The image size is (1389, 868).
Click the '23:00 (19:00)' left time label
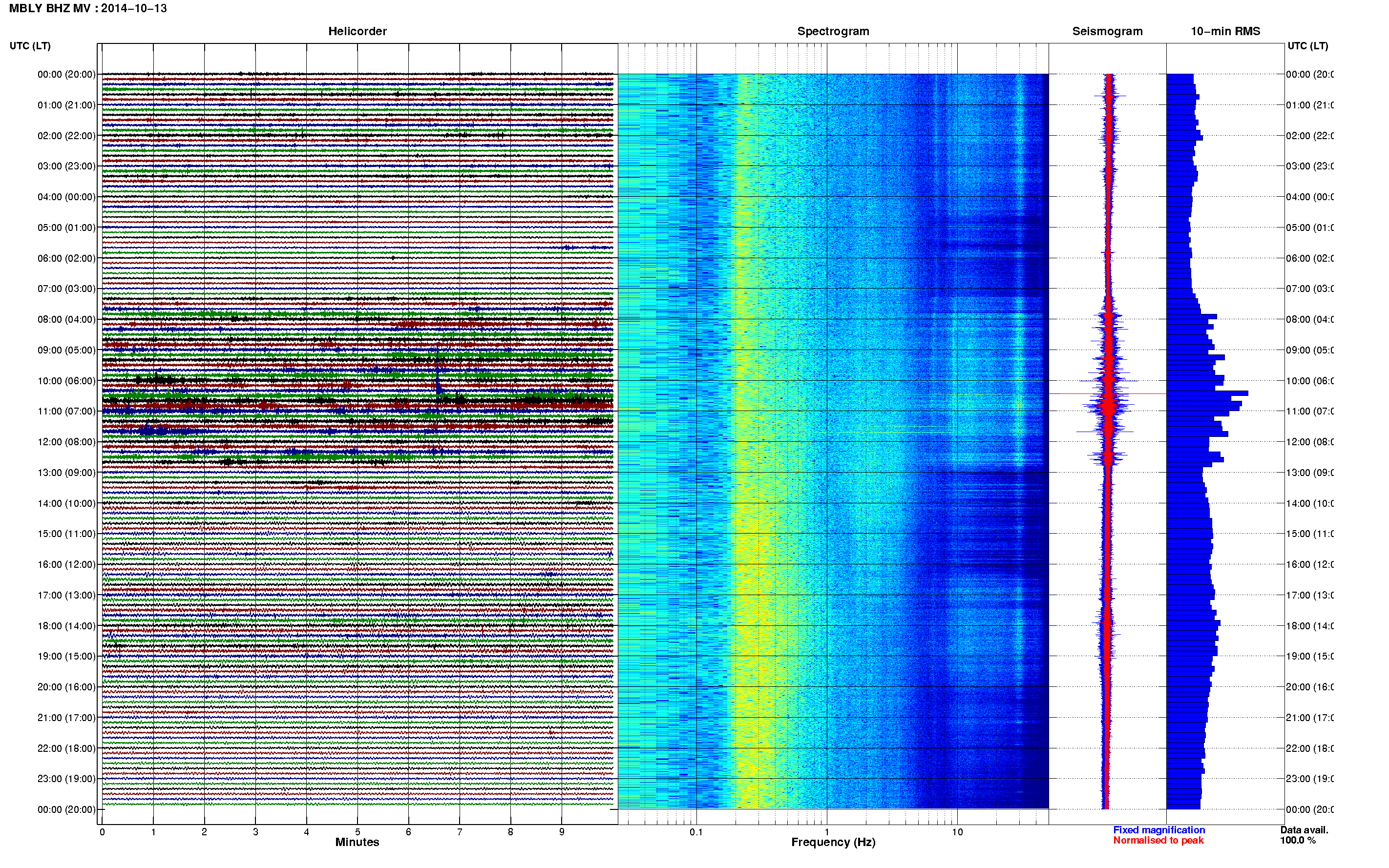tap(66, 779)
